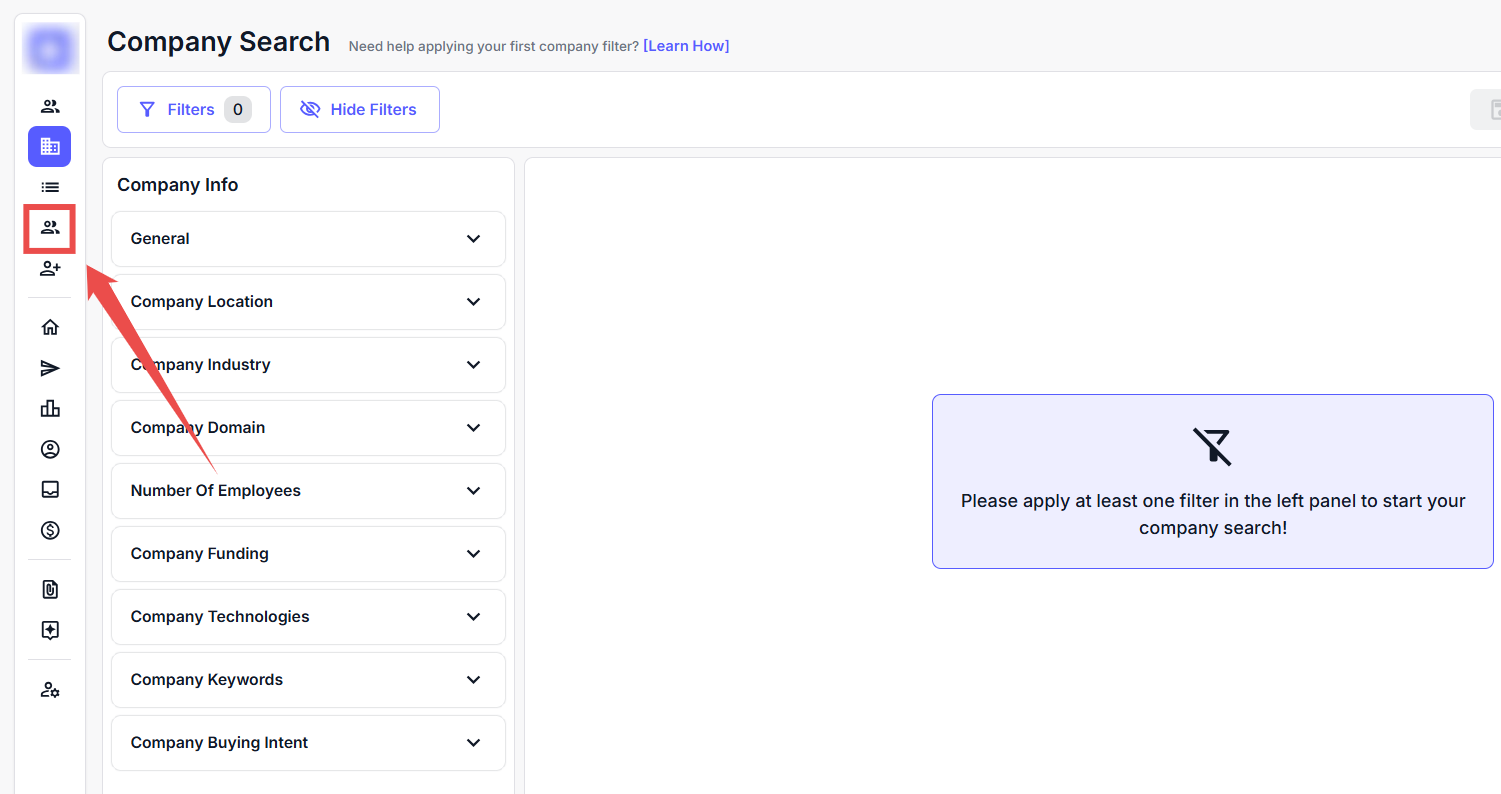
Task: Click the add person icon in sidebar
Action: tap(50, 269)
